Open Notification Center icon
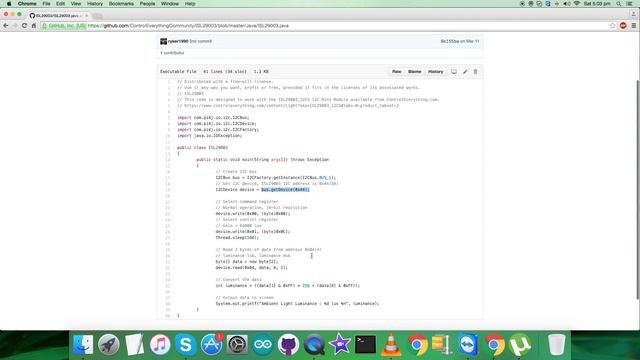The height and width of the screenshot is (360, 640). tap(630, 4)
